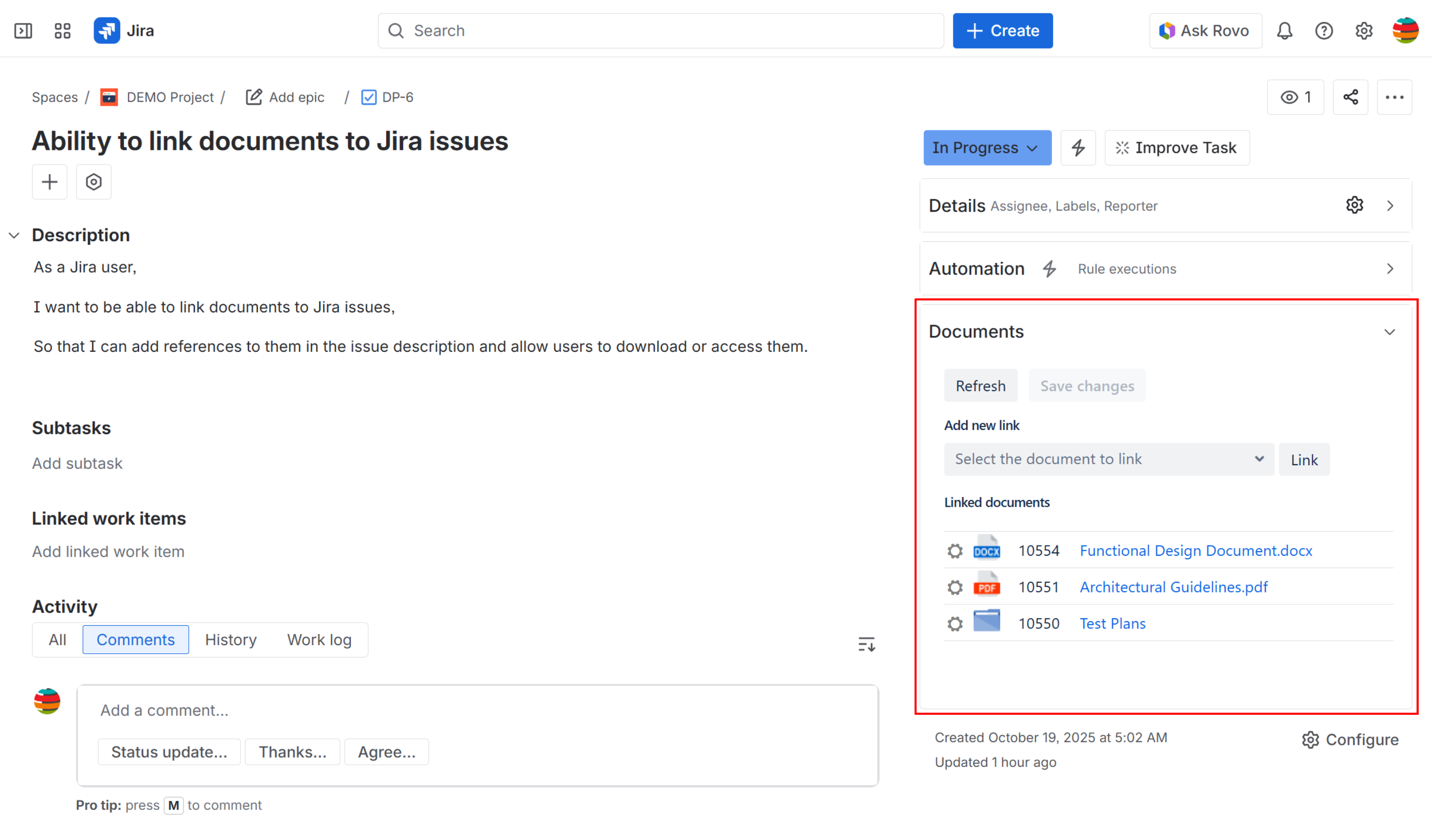Toggle watch via eye icon
Image resolution: width=1432 pixels, height=840 pixels.
[1295, 97]
